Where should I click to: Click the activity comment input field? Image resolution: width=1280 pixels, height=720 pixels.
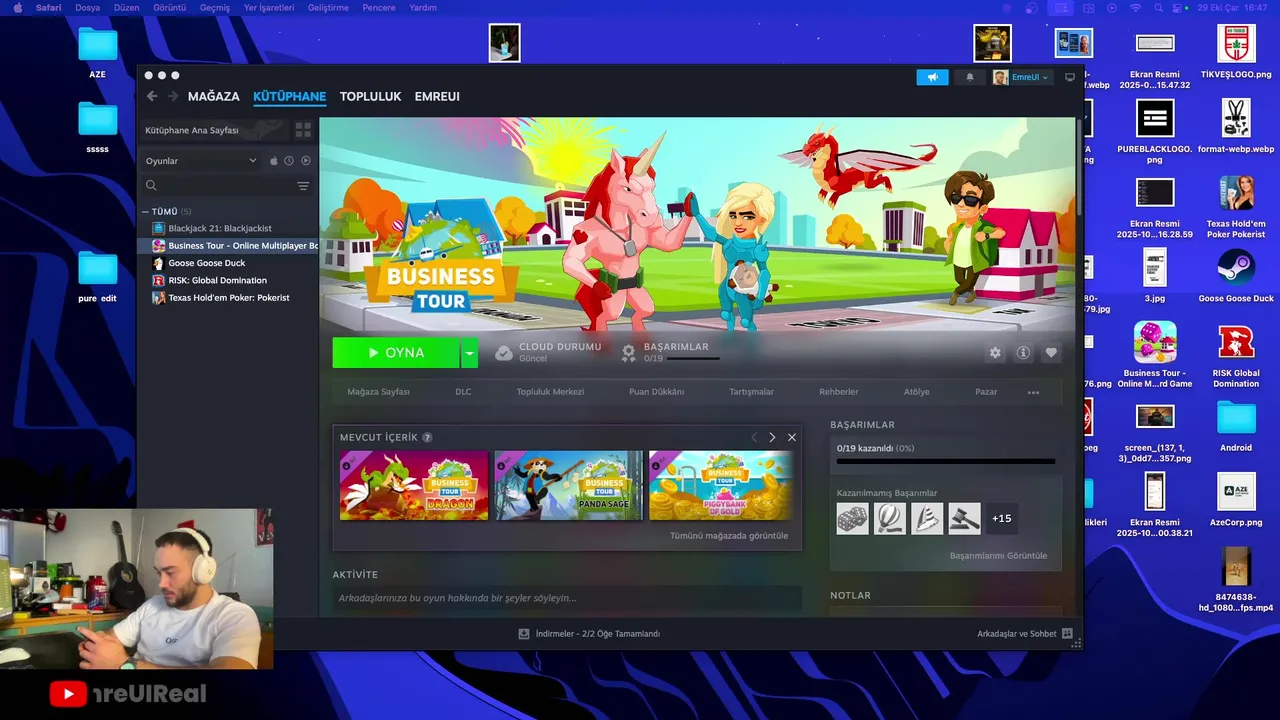click(x=567, y=598)
